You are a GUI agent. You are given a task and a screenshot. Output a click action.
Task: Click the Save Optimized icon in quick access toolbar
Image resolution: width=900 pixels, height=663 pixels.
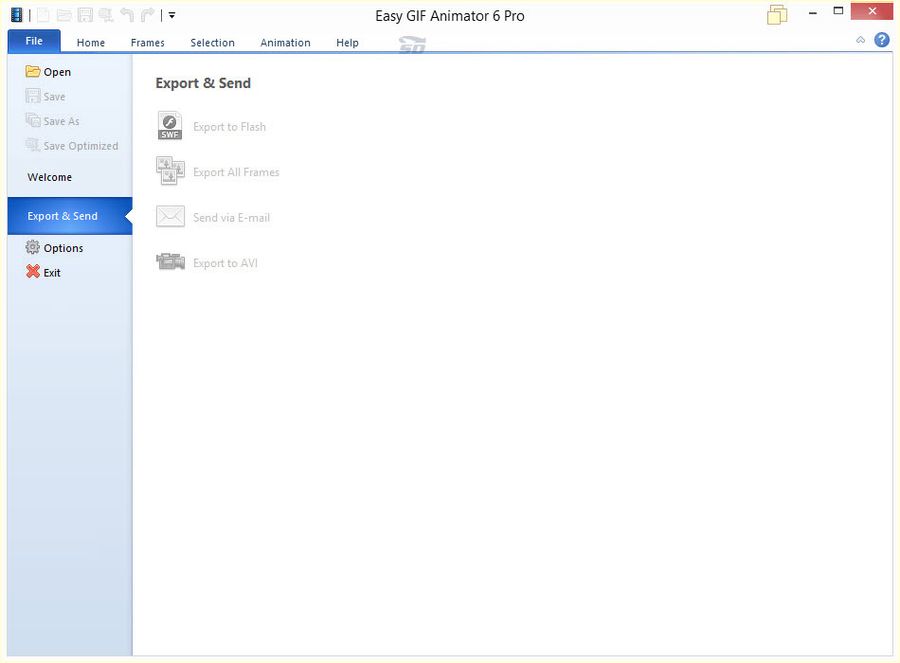[106, 15]
